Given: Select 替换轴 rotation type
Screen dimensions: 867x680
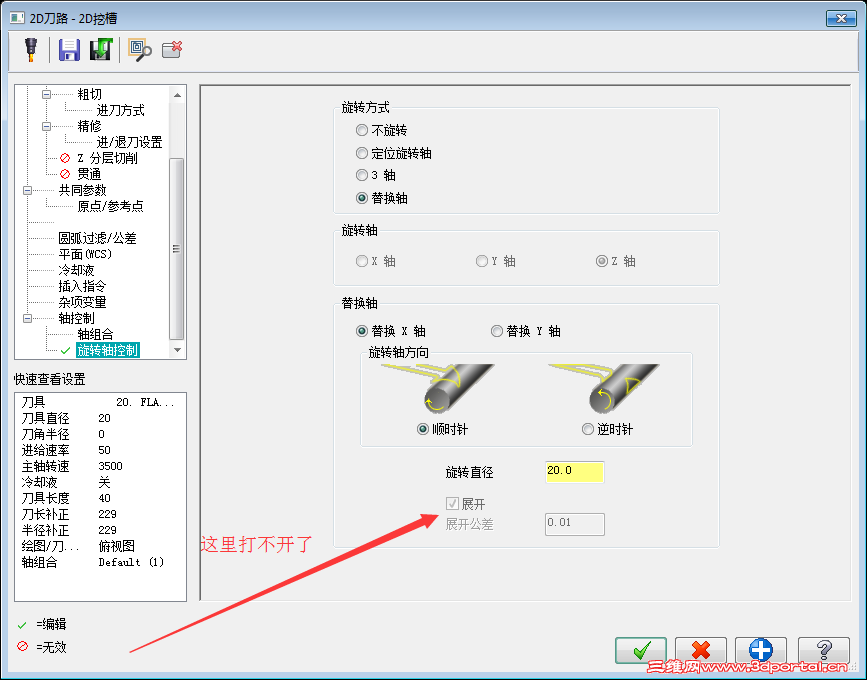Looking at the screenshot, I should click(x=382, y=198).
